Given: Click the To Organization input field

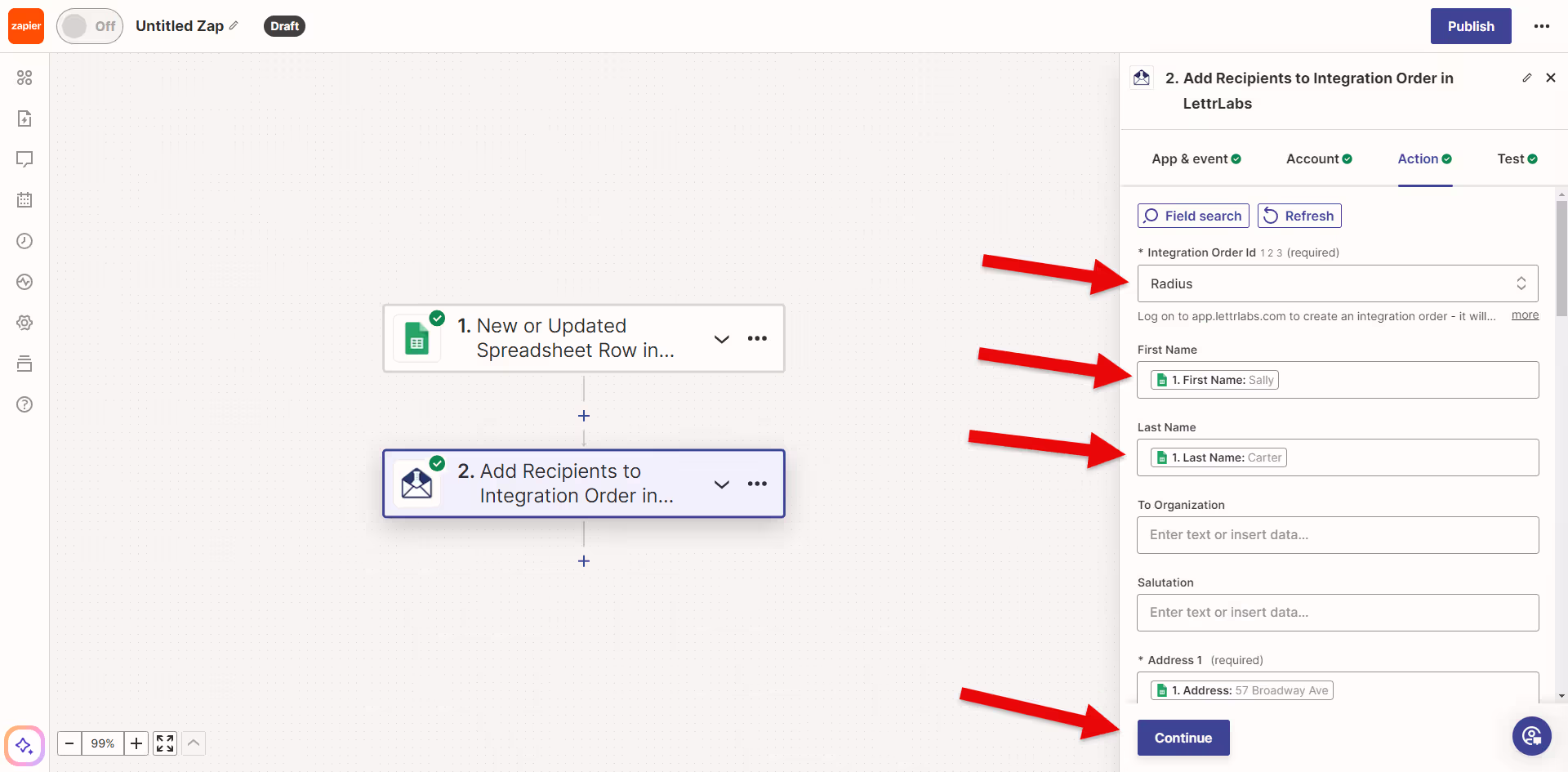Looking at the screenshot, I should pyautogui.click(x=1338, y=535).
